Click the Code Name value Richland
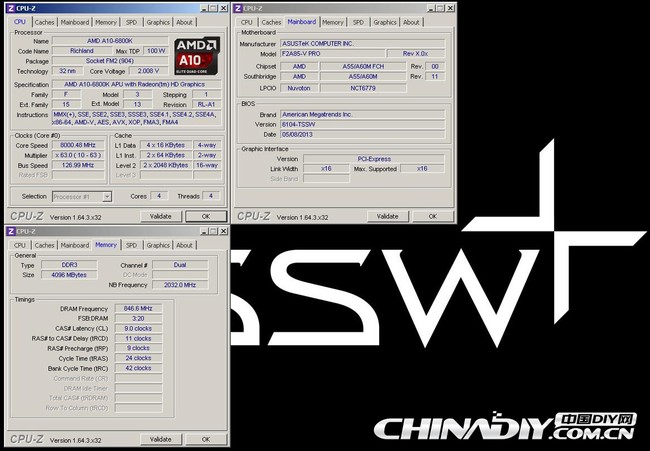650x451 pixels. pyautogui.click(x=82, y=51)
